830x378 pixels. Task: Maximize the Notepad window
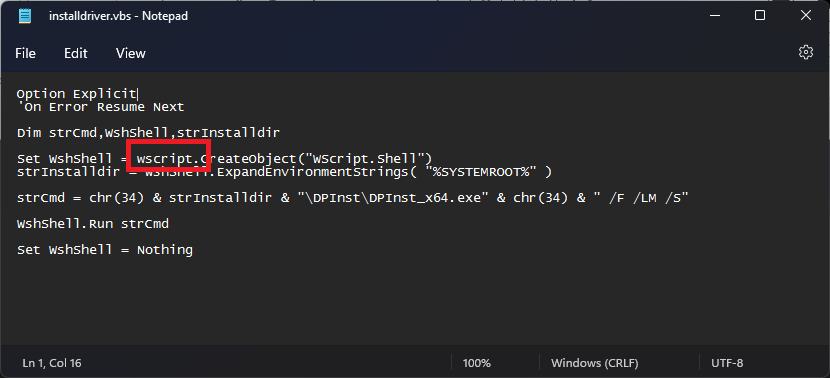(x=760, y=16)
